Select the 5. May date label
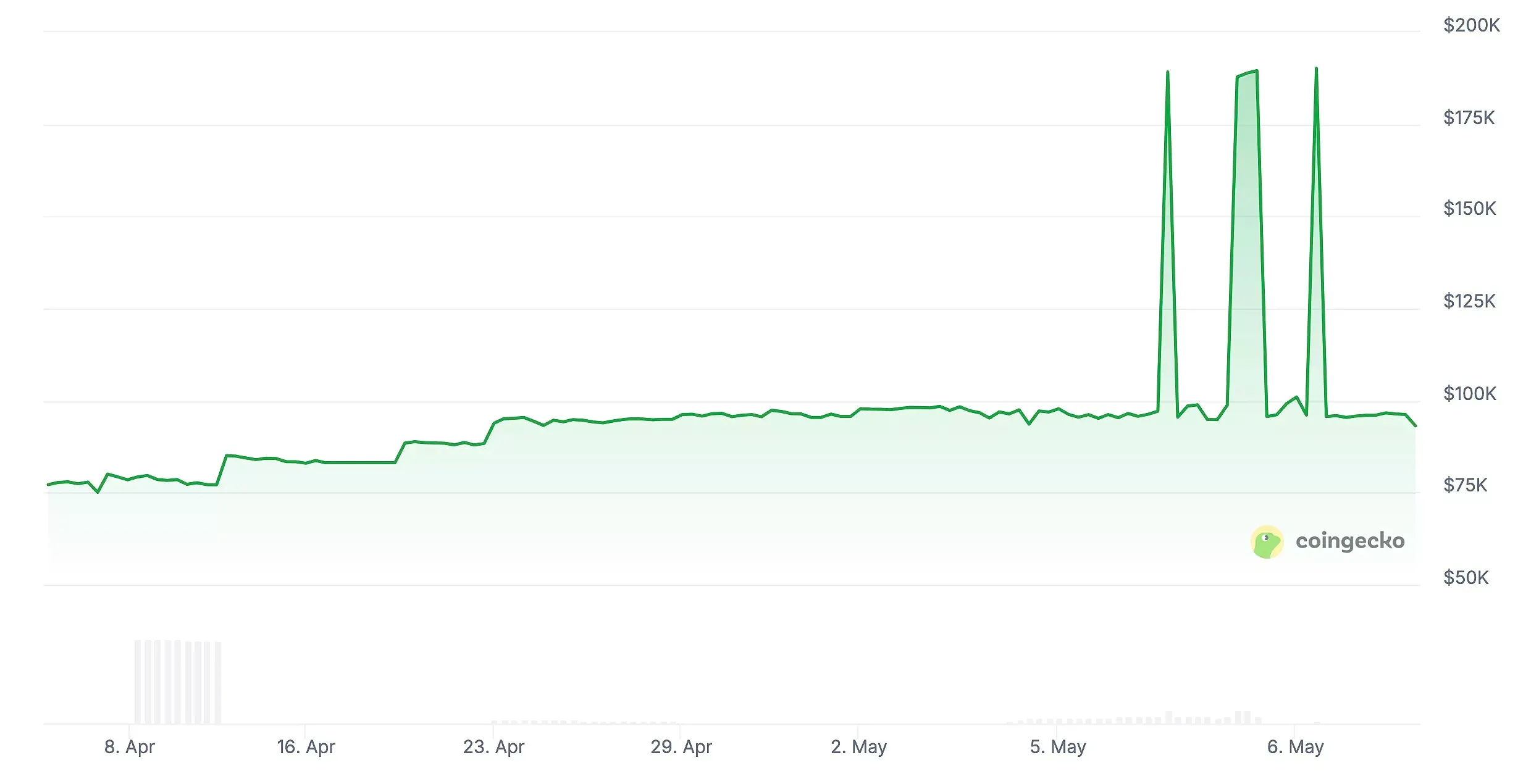1518x784 pixels. 1057,746
